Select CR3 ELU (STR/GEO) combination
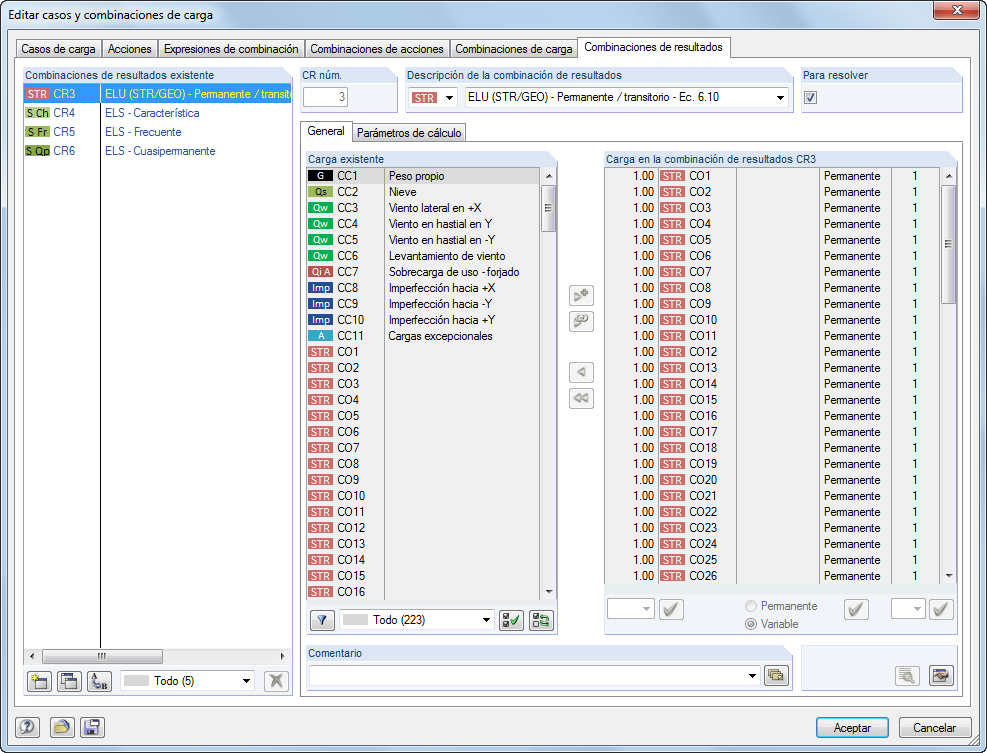This screenshot has width=987, height=753. tap(157, 94)
